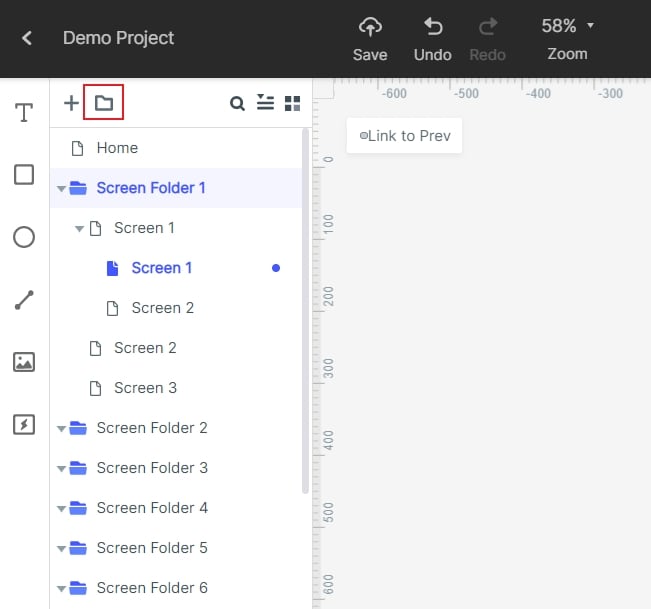Switch screen list to grid view
This screenshot has height=609, width=651.
tap(292, 103)
